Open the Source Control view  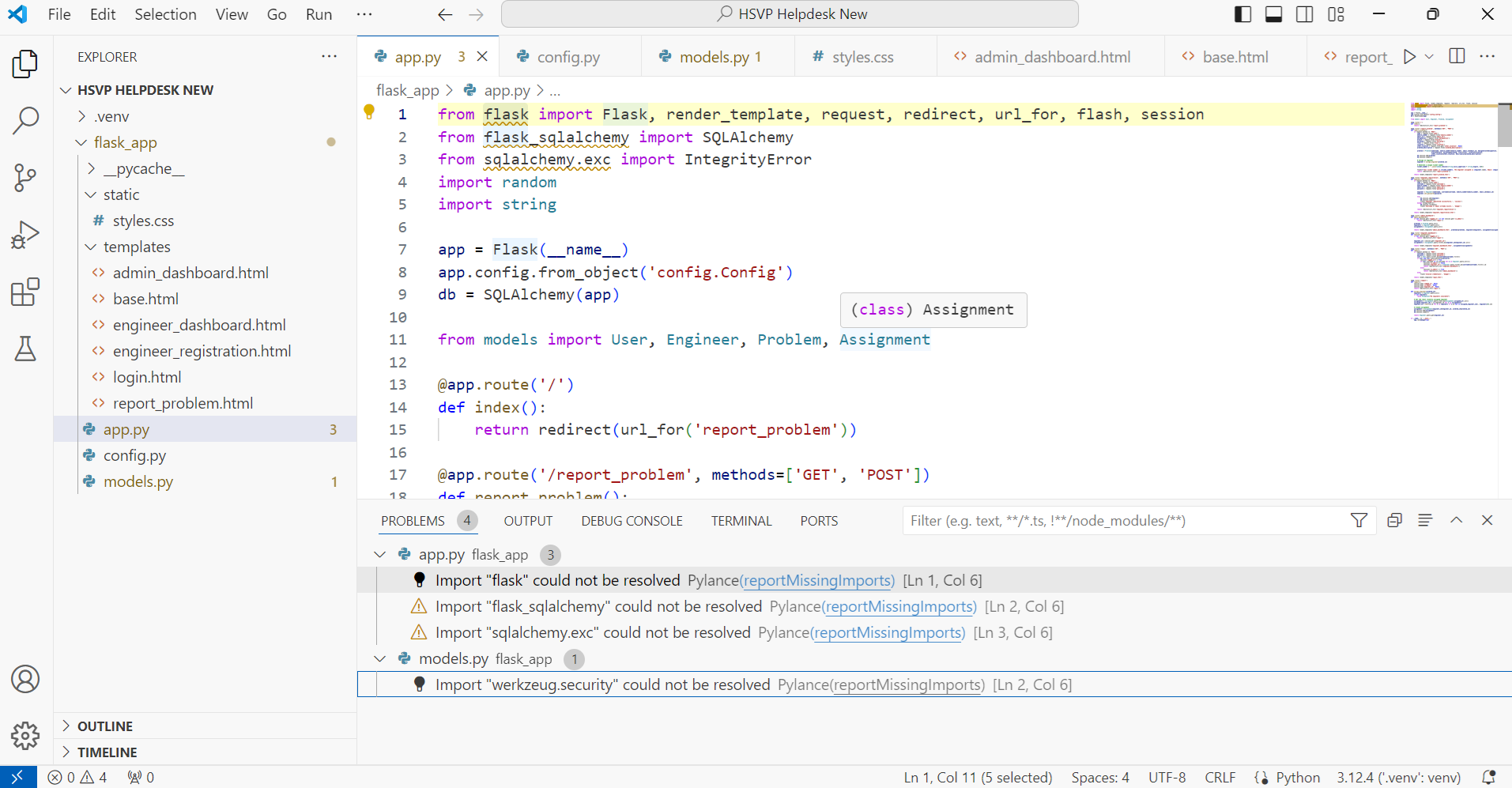coord(25,178)
